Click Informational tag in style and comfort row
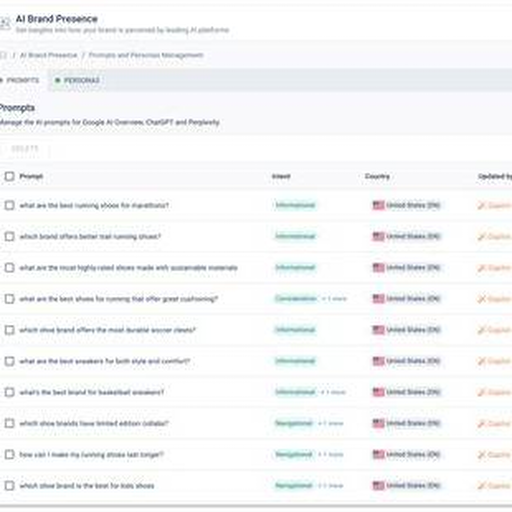This screenshot has height=512, width=512. tap(295, 361)
